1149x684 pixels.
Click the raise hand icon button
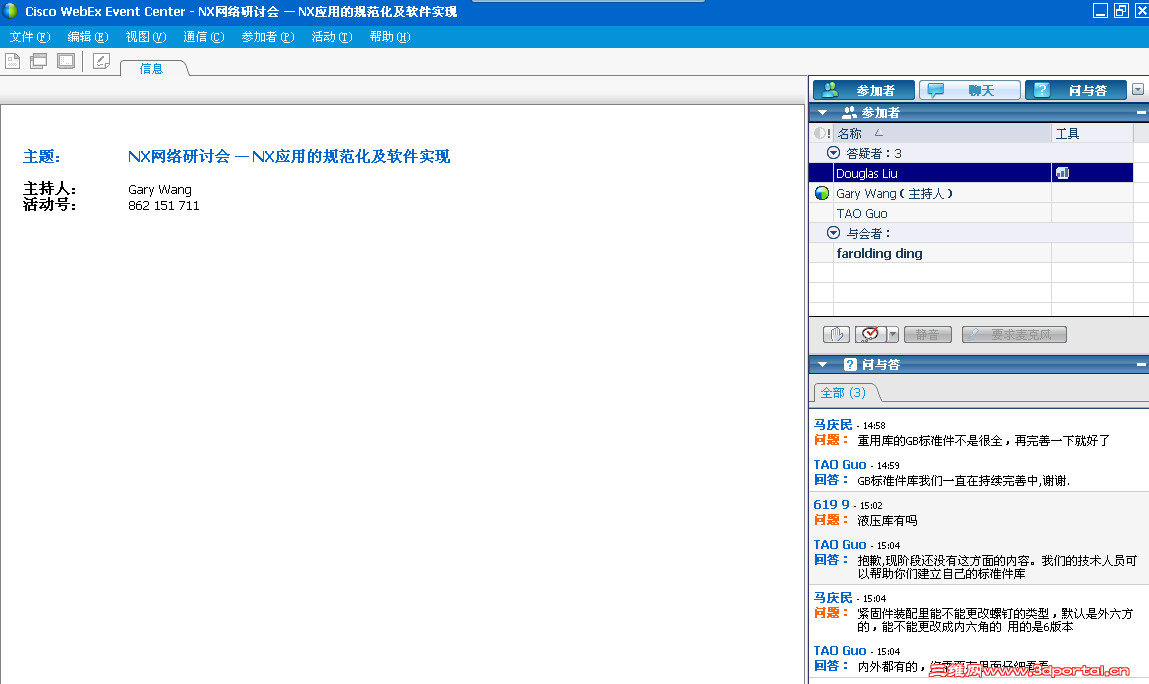click(x=836, y=334)
